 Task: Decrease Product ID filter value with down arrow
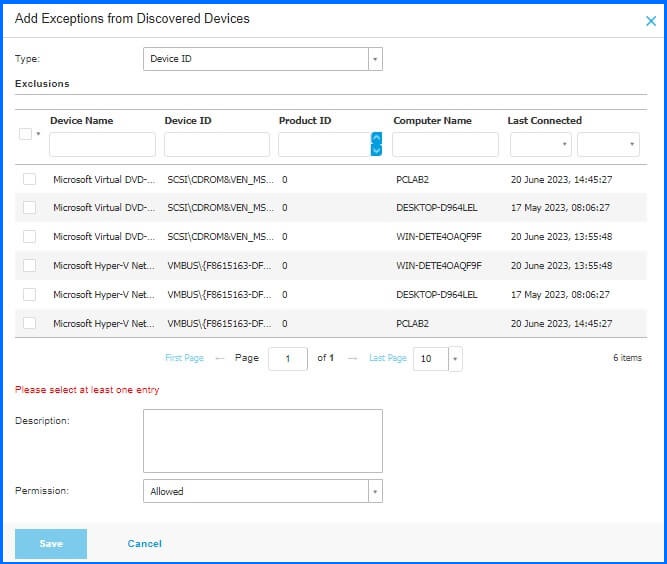point(376,150)
